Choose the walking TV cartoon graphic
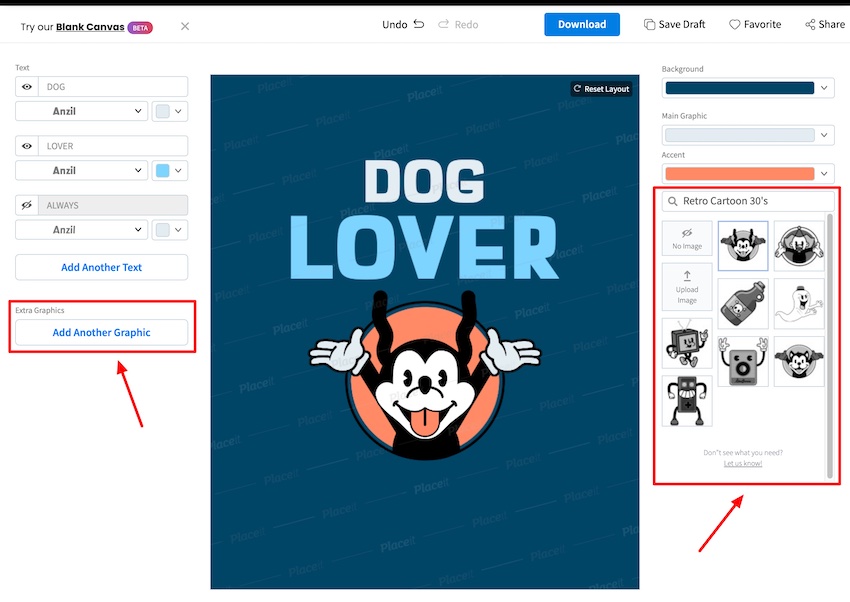 coord(687,344)
